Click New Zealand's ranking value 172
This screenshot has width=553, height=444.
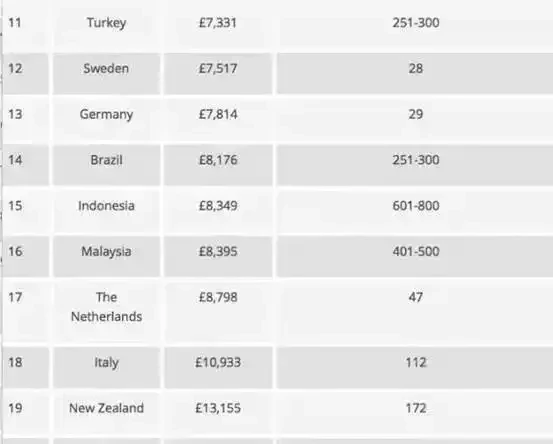point(416,408)
